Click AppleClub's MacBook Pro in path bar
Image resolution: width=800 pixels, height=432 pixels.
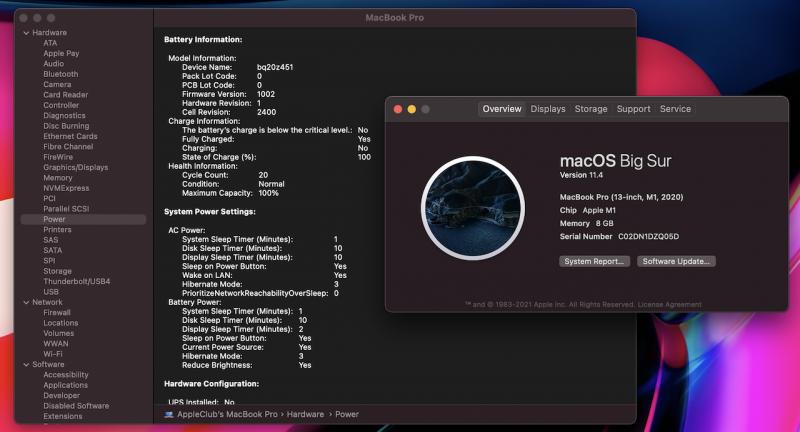tap(227, 415)
